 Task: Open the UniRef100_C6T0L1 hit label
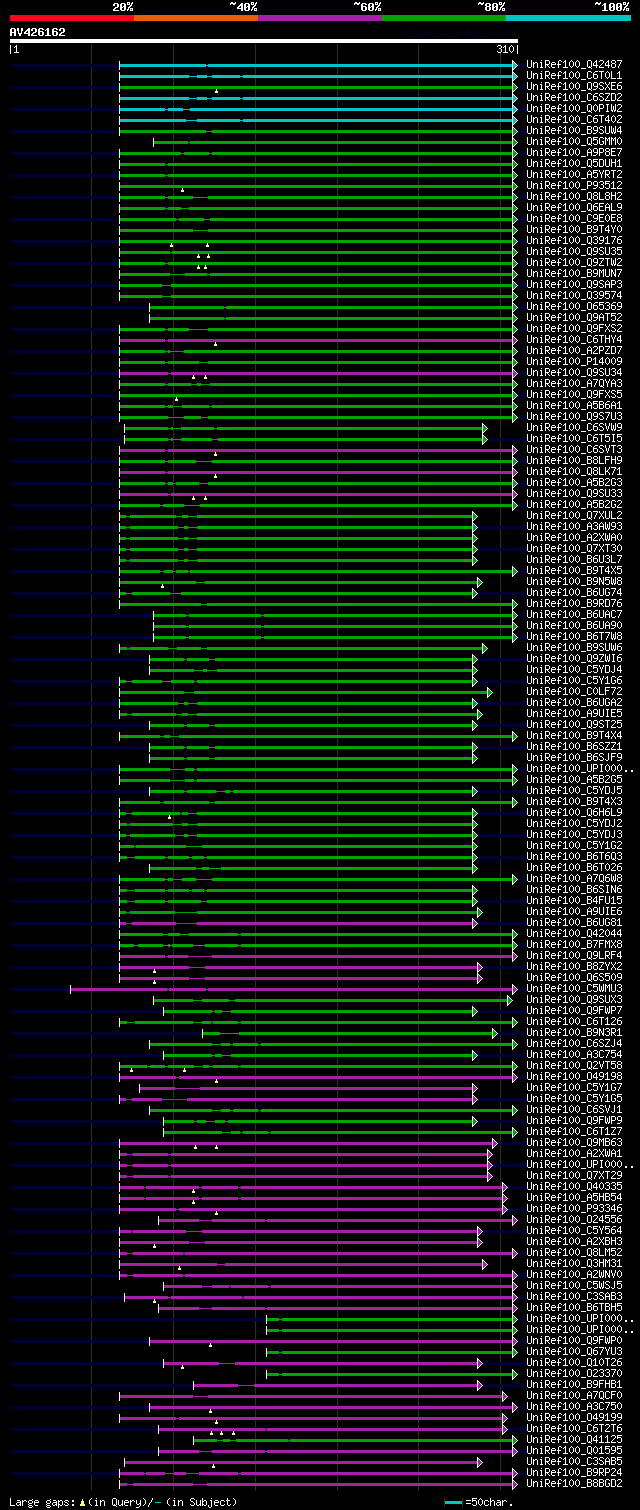tap(574, 75)
